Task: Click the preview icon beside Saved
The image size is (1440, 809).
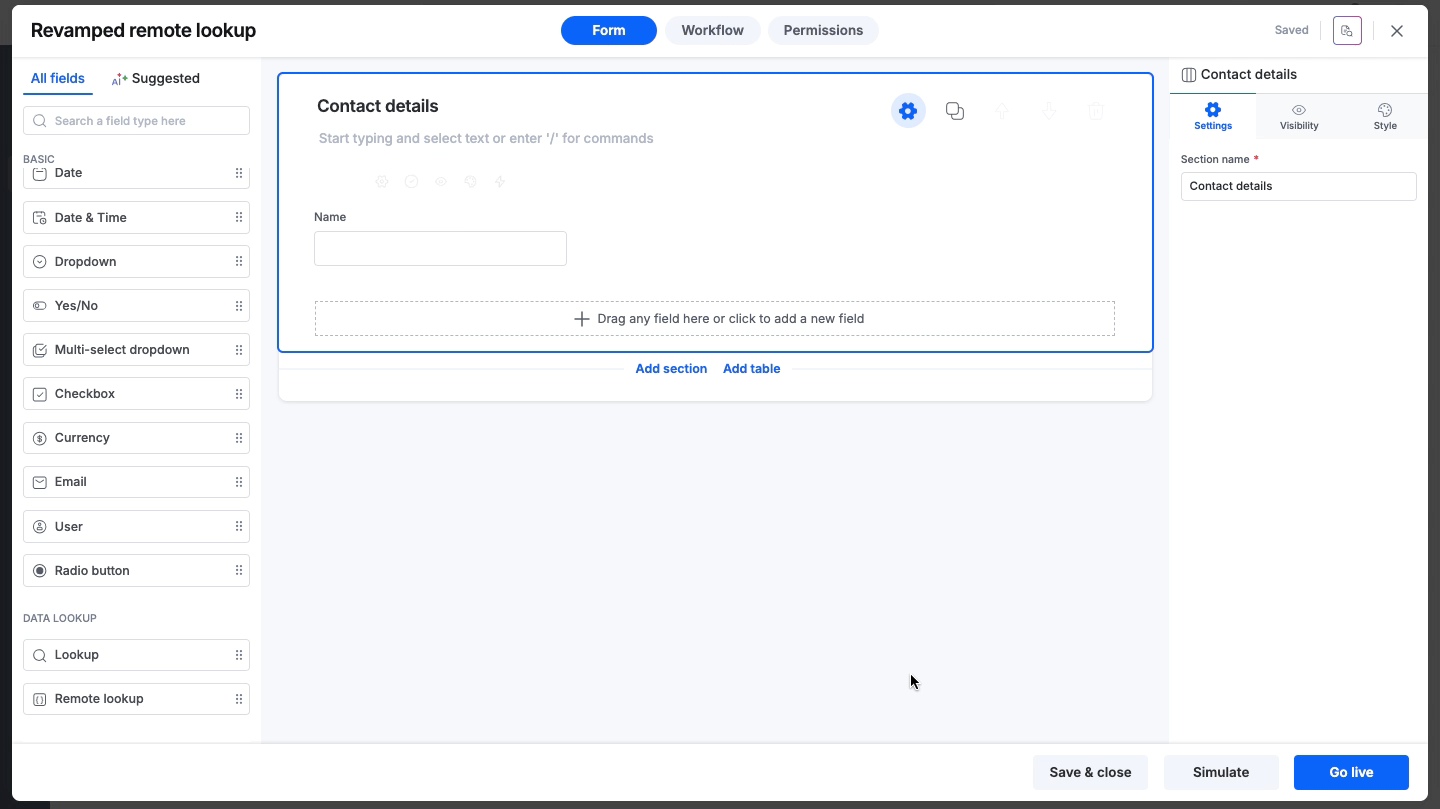Action: 1347,30
